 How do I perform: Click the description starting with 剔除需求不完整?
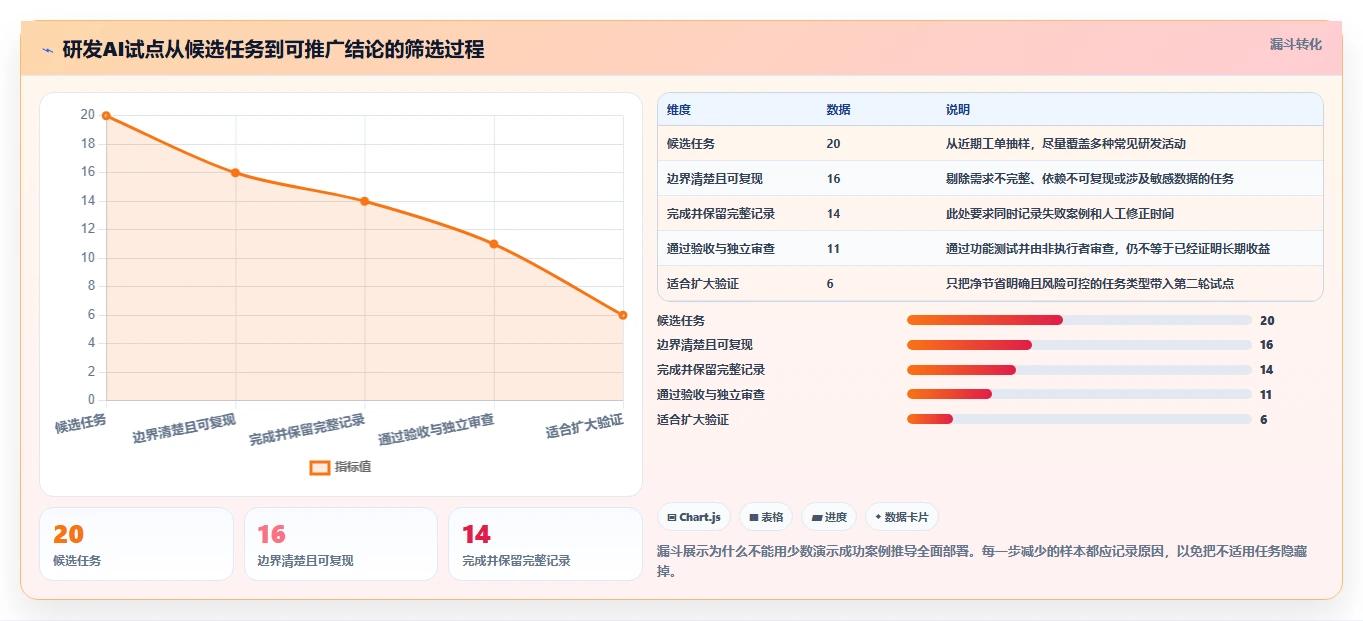pos(1090,179)
